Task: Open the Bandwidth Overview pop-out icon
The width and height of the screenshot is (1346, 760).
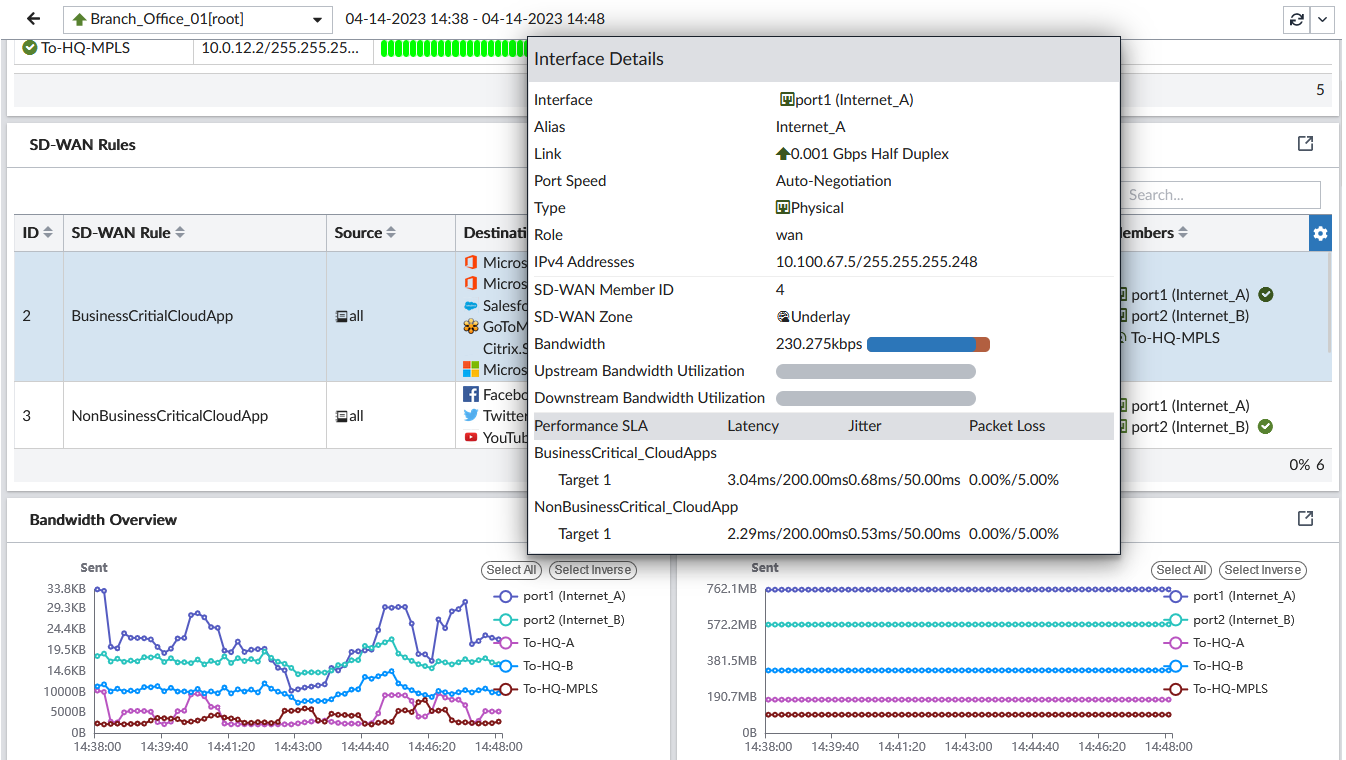Action: tap(1305, 519)
